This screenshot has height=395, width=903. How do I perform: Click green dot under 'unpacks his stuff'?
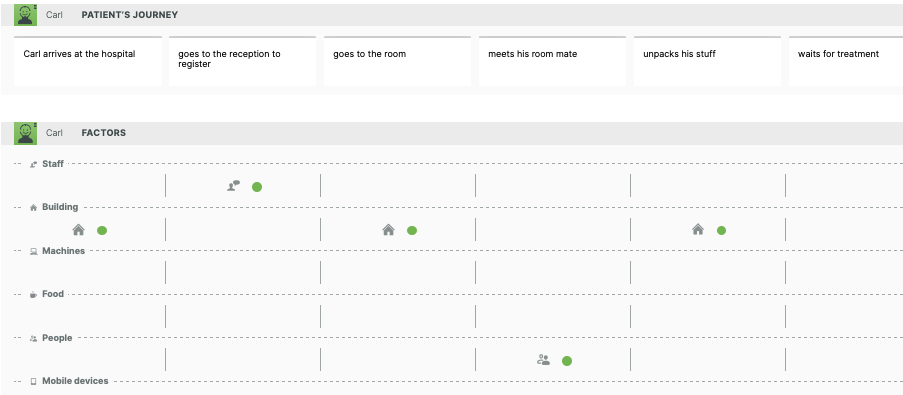click(x=721, y=230)
